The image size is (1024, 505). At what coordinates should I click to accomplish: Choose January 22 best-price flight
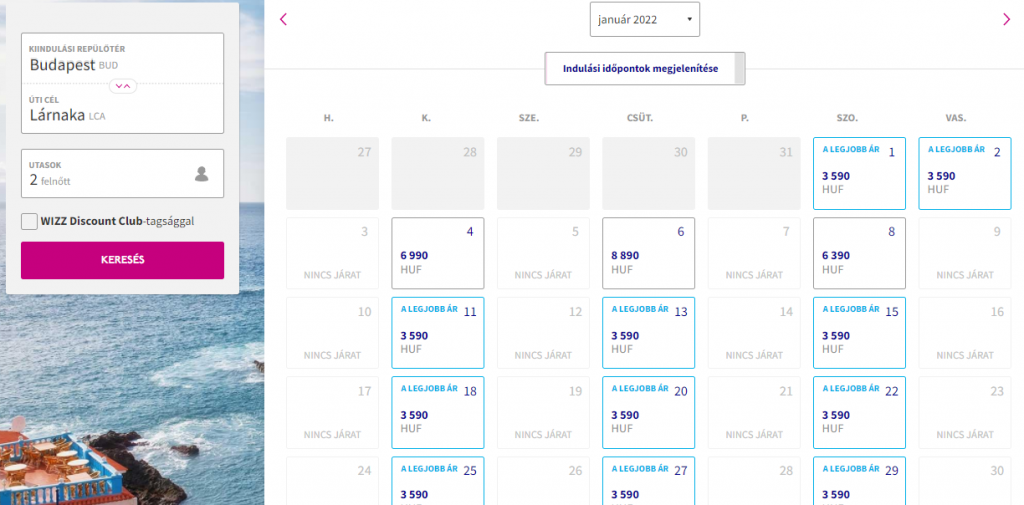click(859, 413)
